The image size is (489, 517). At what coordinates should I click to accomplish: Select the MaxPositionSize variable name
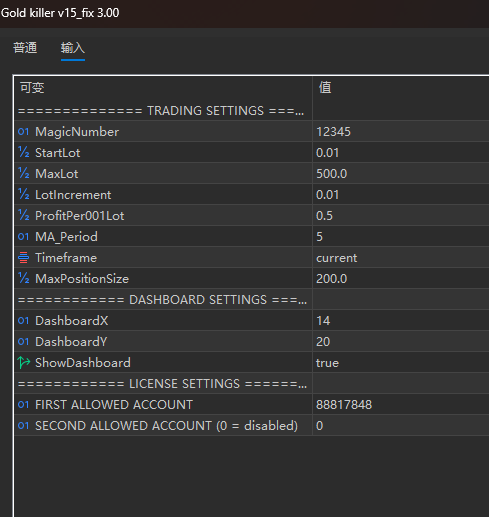(82, 279)
